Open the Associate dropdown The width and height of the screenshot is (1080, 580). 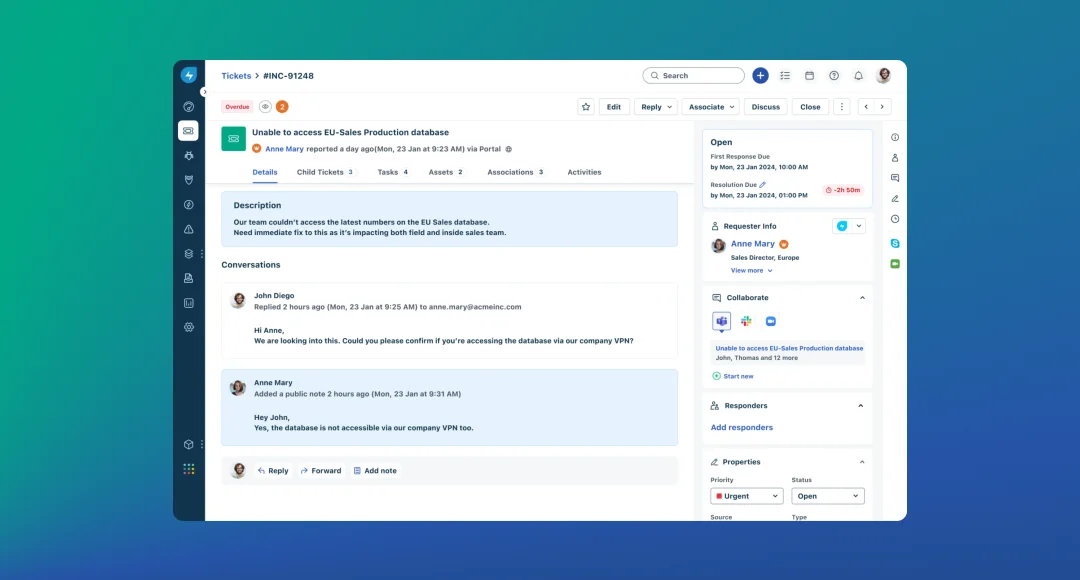coord(712,107)
